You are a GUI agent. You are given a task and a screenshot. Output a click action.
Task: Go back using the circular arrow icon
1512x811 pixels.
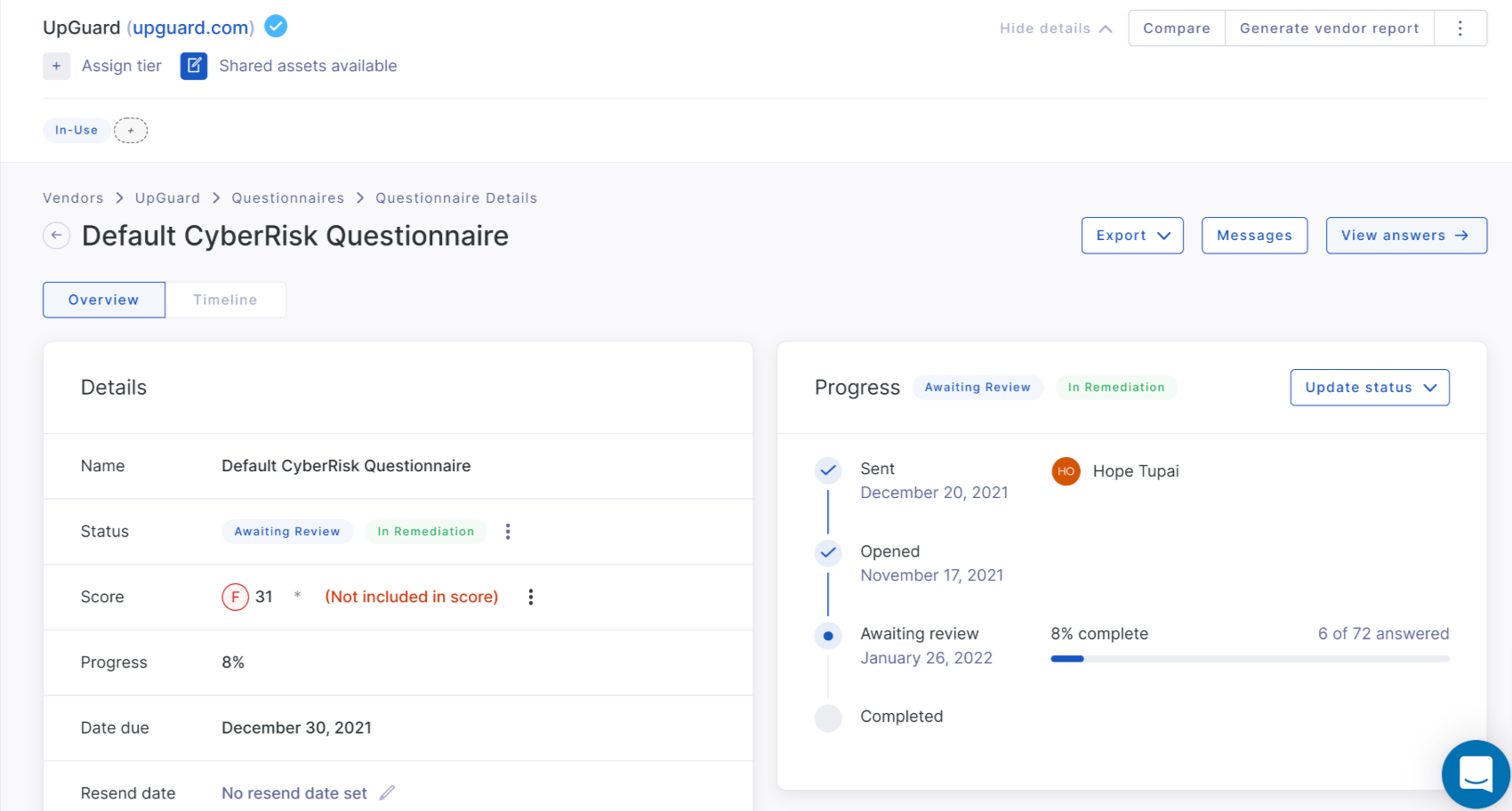(57, 236)
